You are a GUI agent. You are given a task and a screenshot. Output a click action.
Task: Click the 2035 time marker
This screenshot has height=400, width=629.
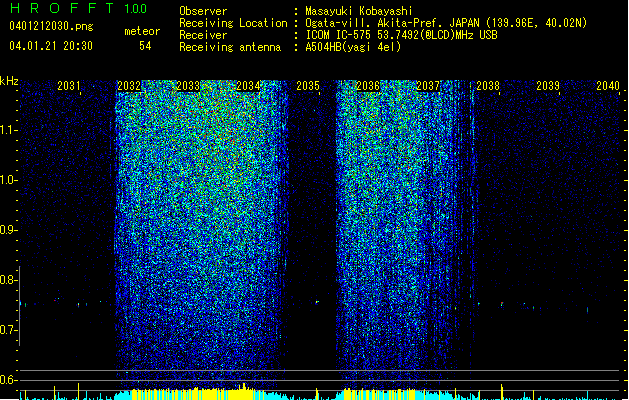tap(308, 86)
